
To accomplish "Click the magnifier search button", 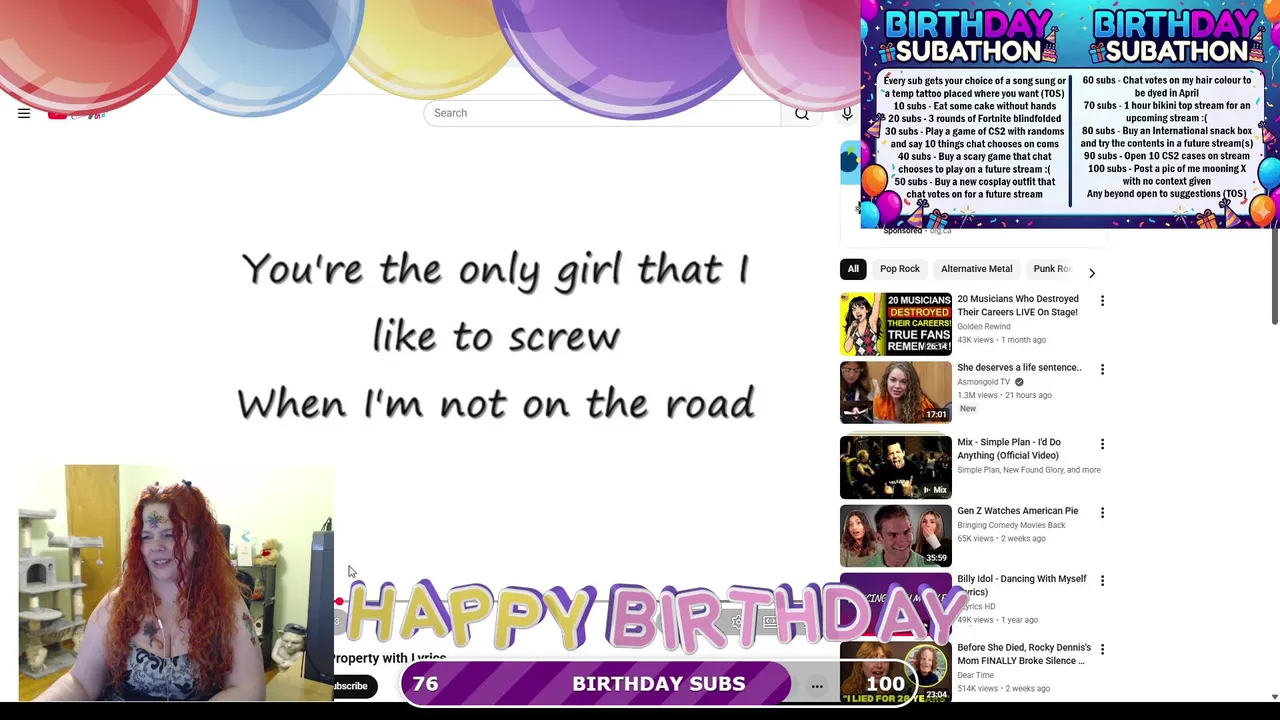I will click(x=802, y=113).
